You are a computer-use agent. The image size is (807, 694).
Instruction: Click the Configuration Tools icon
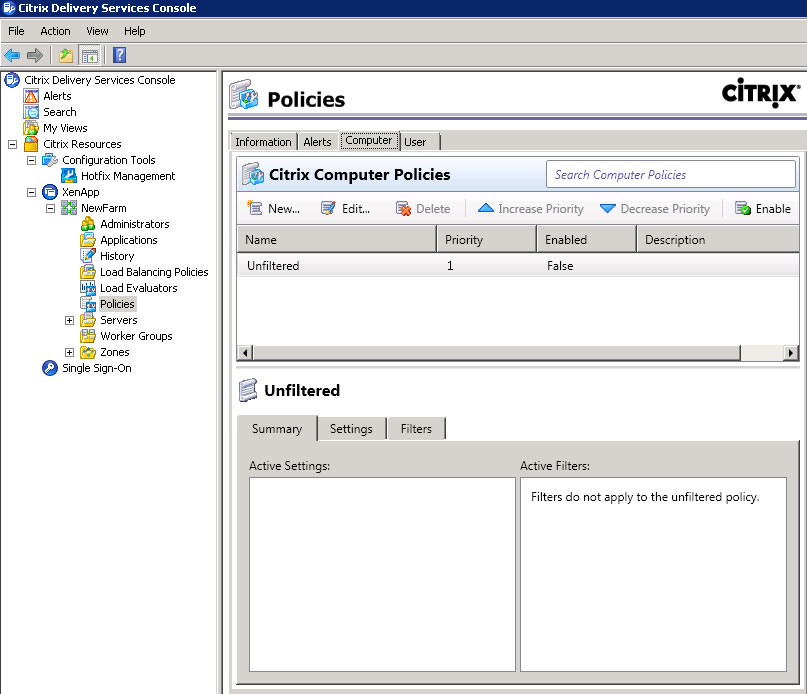(50, 160)
